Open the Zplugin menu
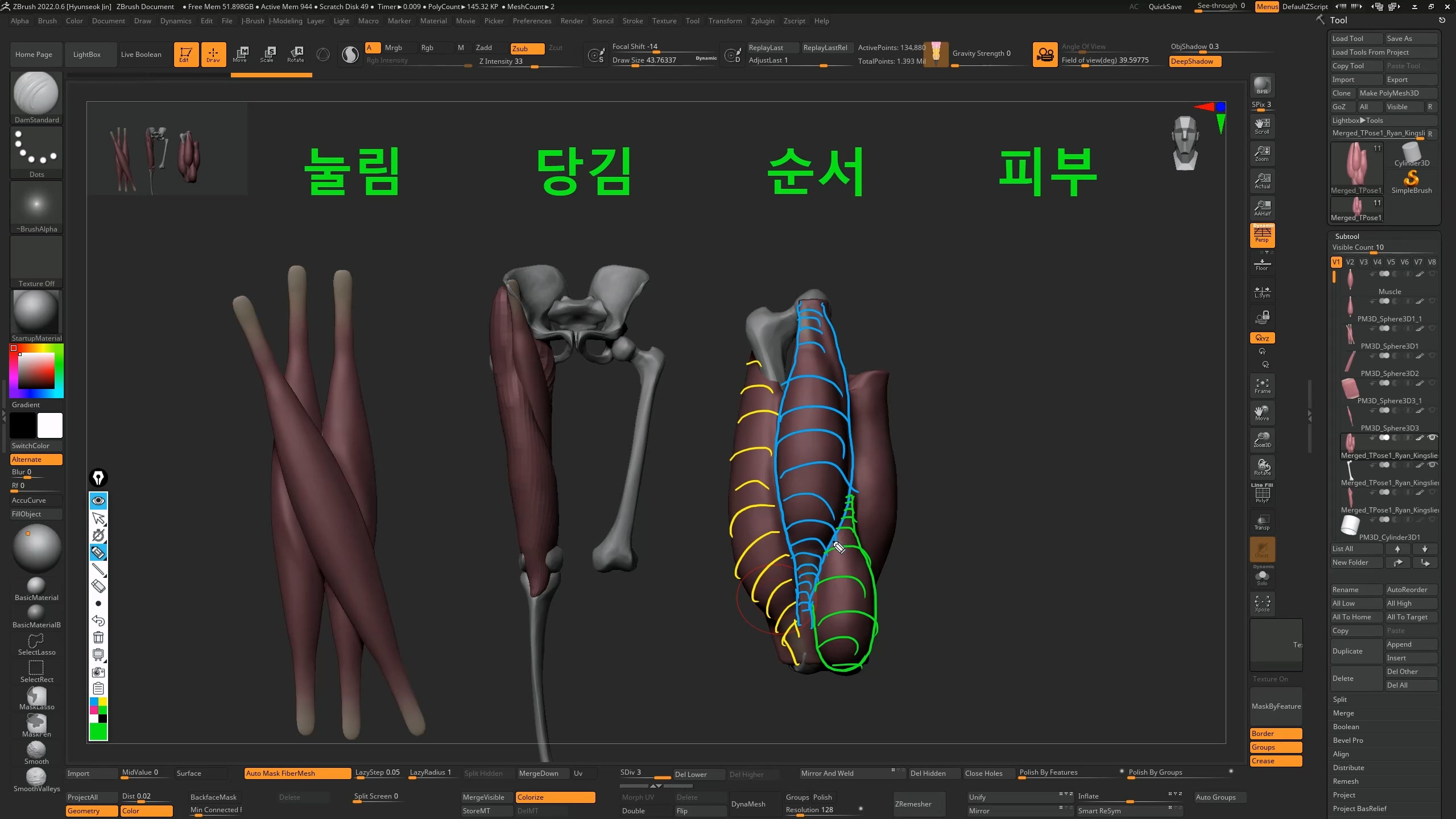The height and width of the screenshot is (819, 1456). pyautogui.click(x=762, y=21)
